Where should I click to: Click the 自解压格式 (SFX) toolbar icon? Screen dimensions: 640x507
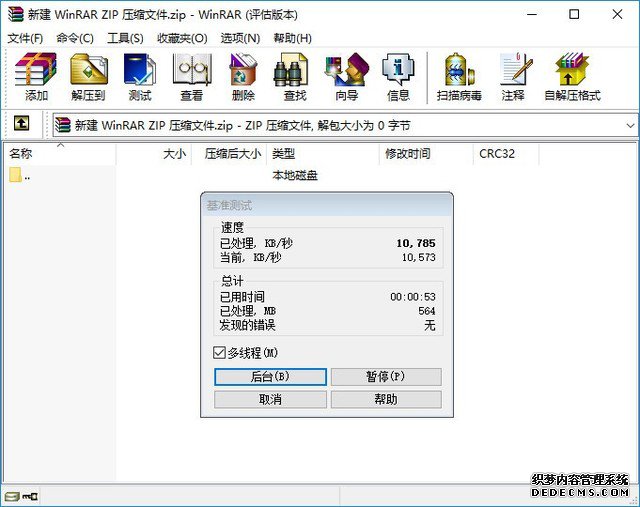[572, 69]
